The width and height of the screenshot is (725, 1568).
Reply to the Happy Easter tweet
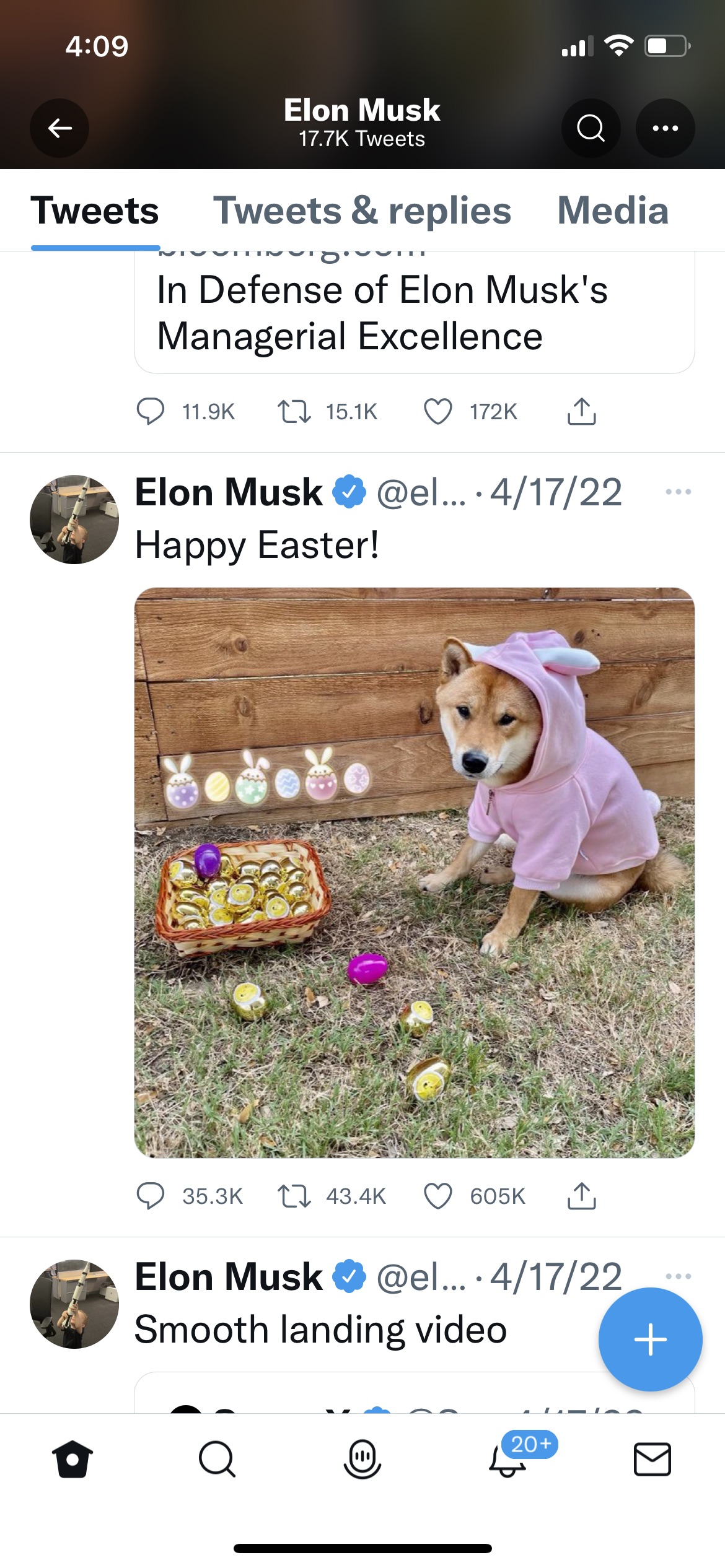click(x=151, y=1196)
